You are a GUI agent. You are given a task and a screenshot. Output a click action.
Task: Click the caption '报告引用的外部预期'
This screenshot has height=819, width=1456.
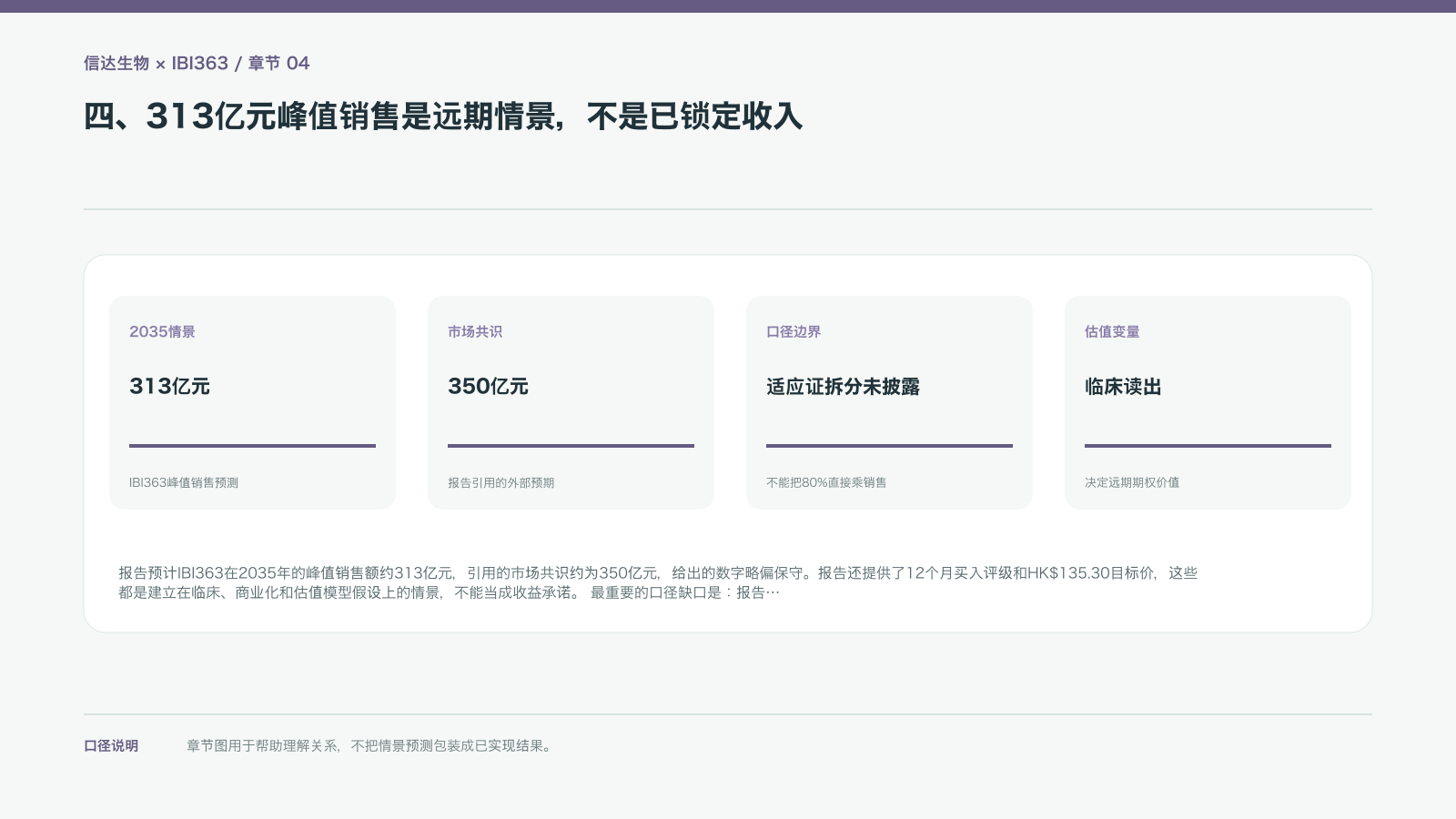coord(500,482)
